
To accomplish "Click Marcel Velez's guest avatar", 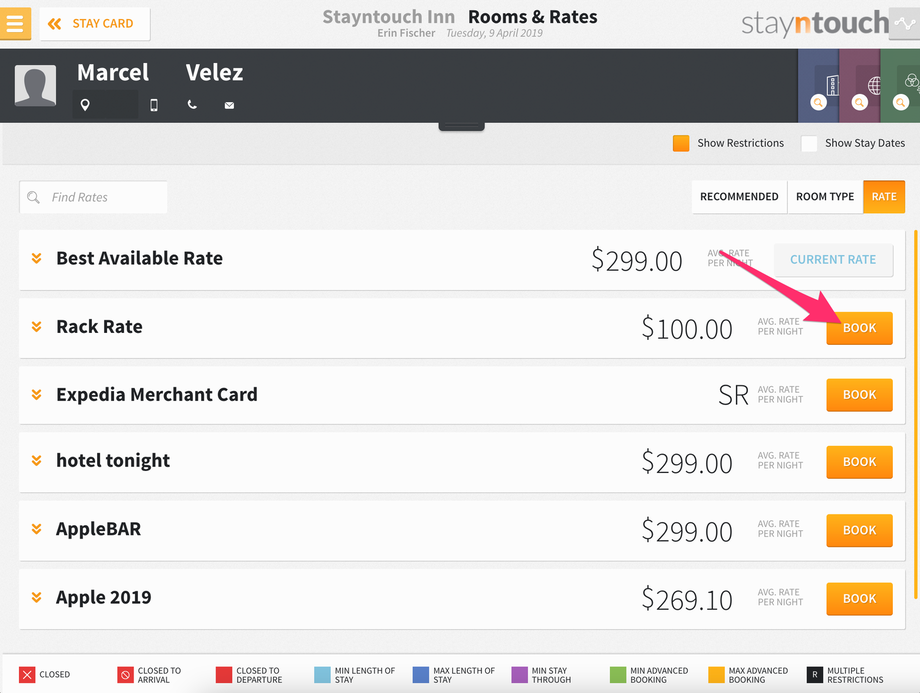I will (x=35, y=86).
